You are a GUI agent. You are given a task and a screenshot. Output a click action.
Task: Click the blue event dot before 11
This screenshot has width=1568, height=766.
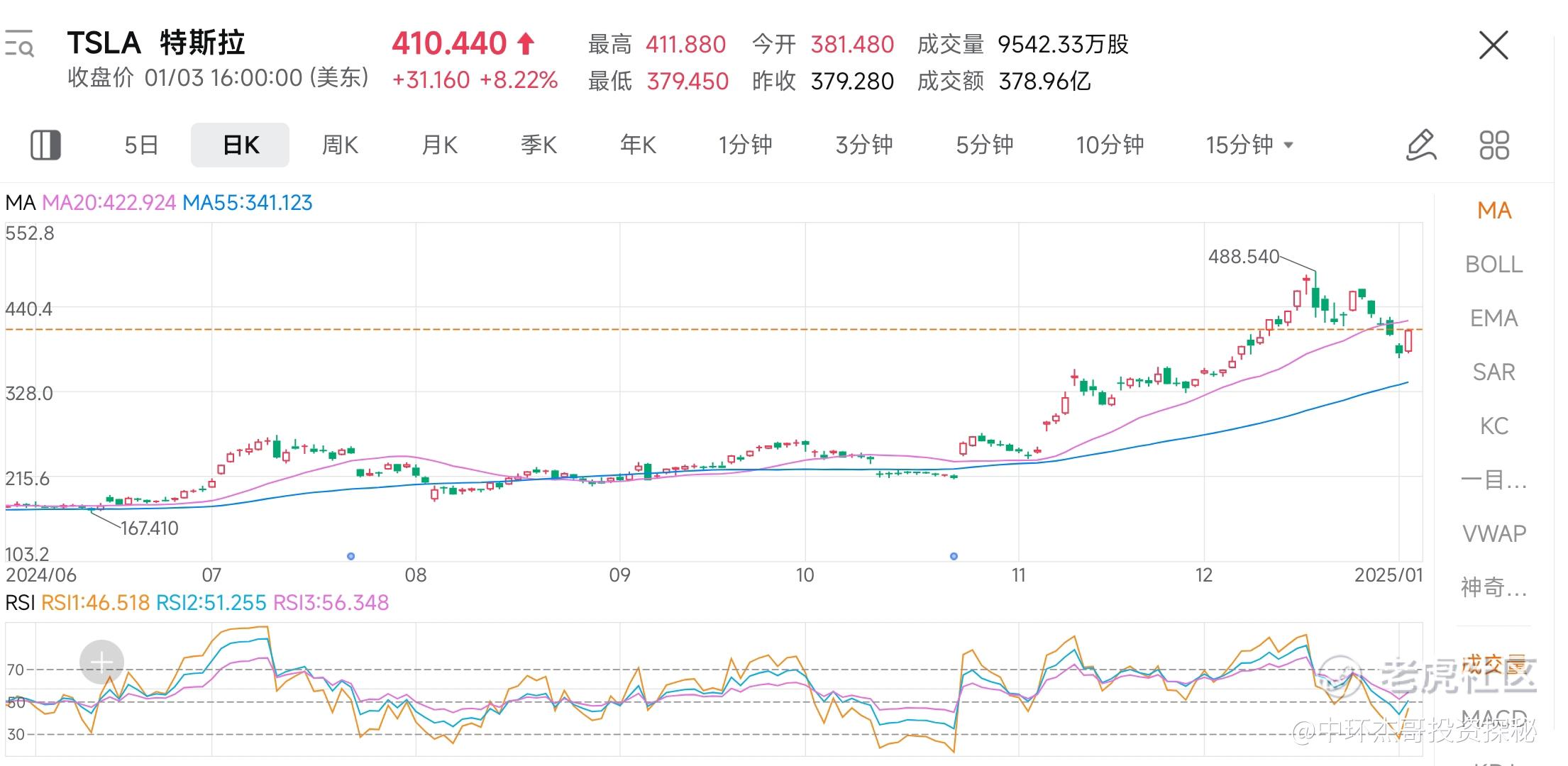coord(954,556)
